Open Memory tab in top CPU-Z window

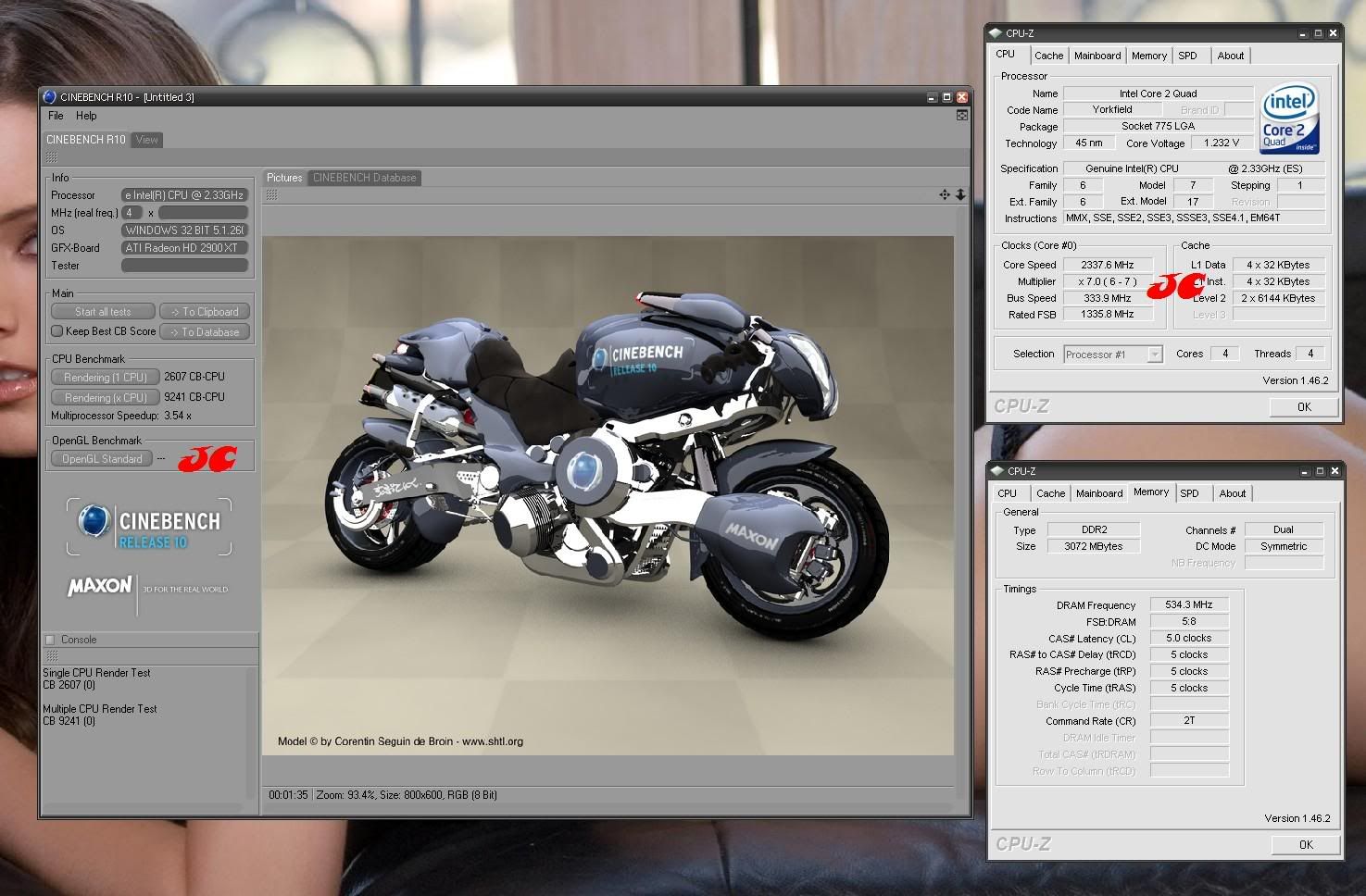pos(1149,56)
